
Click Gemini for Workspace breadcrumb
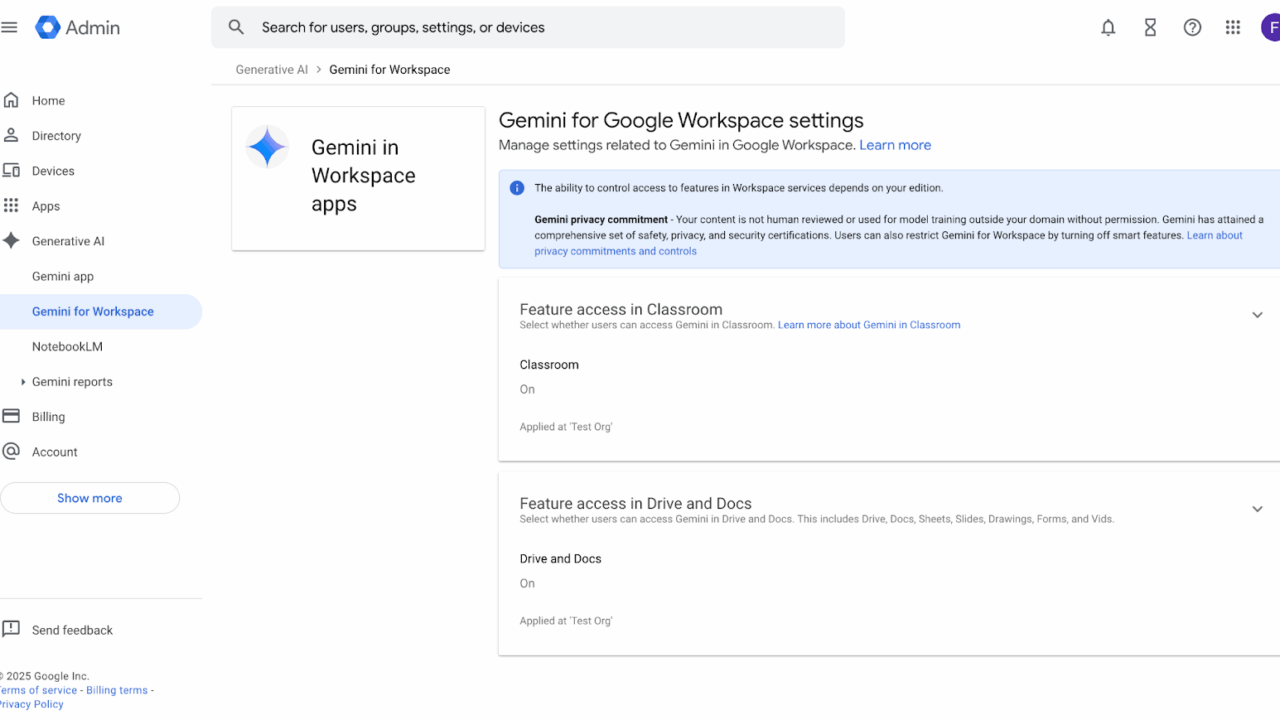pos(389,70)
